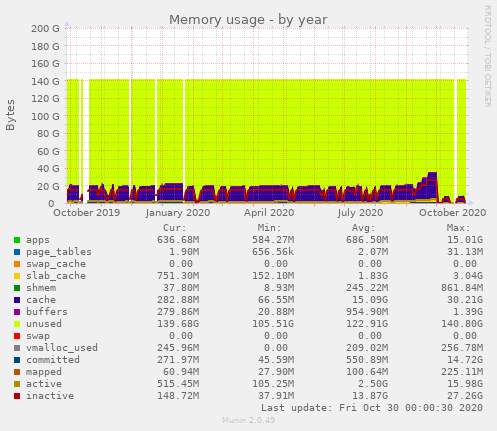The image size is (497, 431).
Task: Click the green apps legend color square
Action: point(17,240)
